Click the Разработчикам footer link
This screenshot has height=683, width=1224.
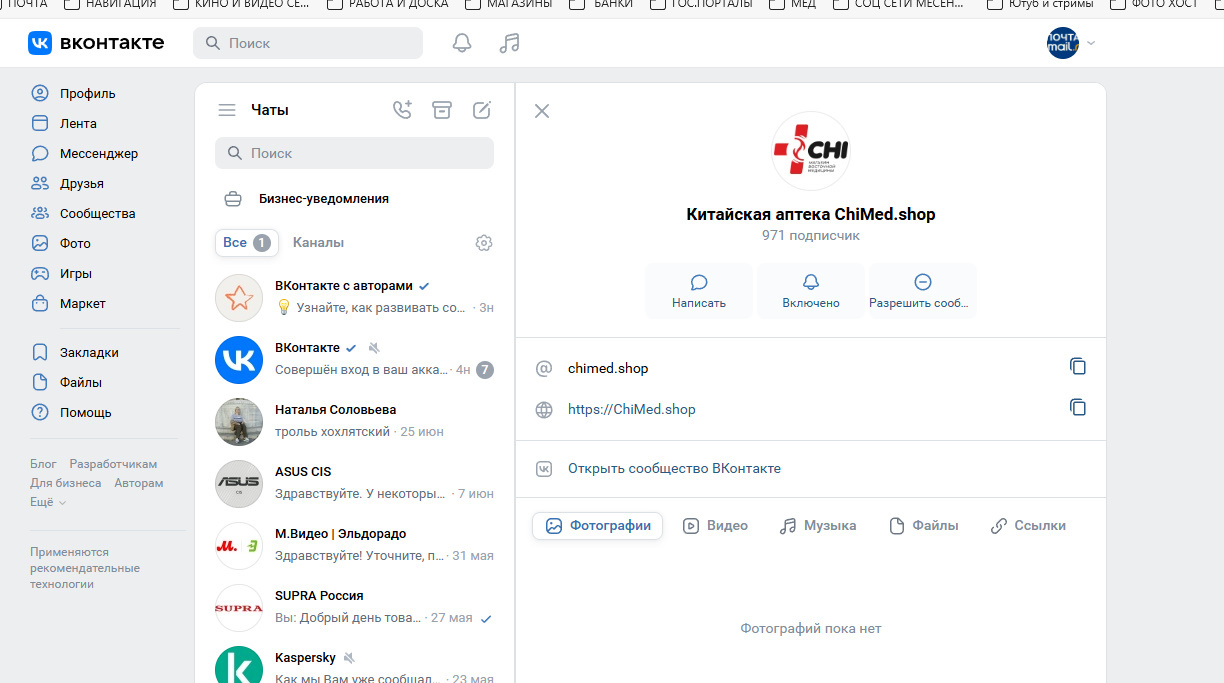[x=113, y=464]
